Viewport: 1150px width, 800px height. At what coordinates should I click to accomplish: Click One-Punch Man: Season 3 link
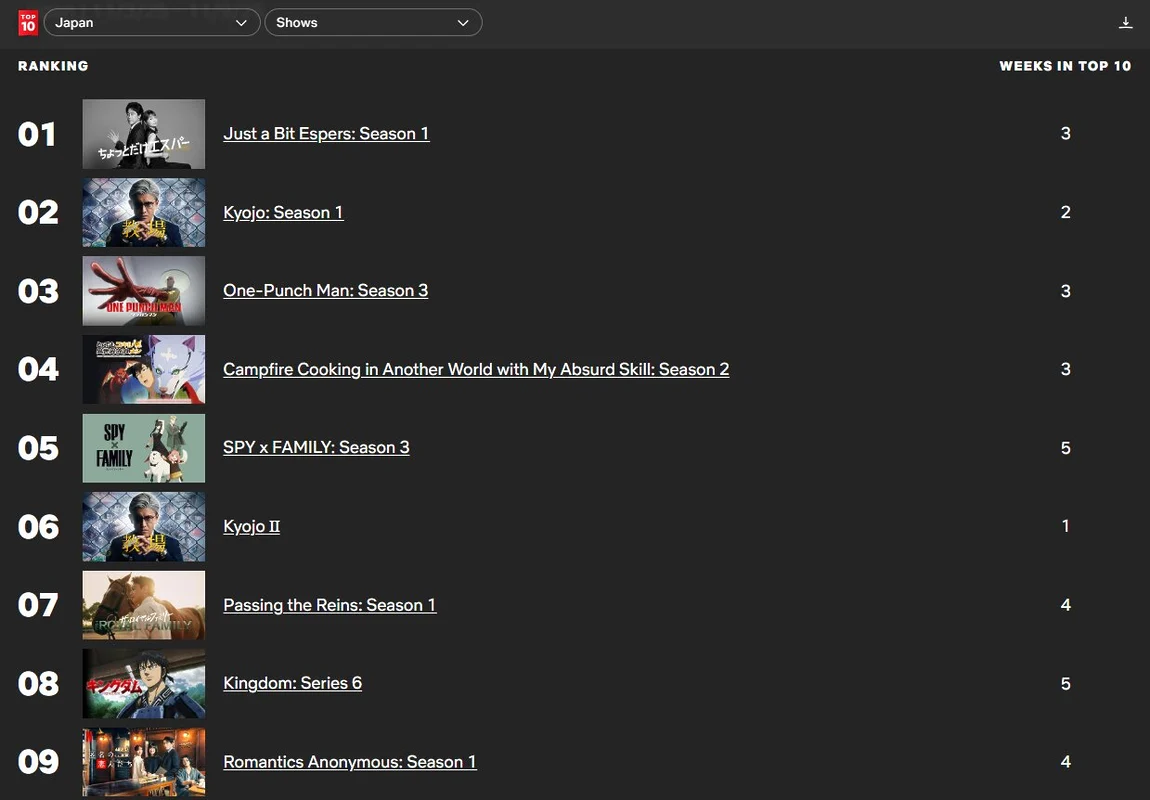pyautogui.click(x=325, y=291)
